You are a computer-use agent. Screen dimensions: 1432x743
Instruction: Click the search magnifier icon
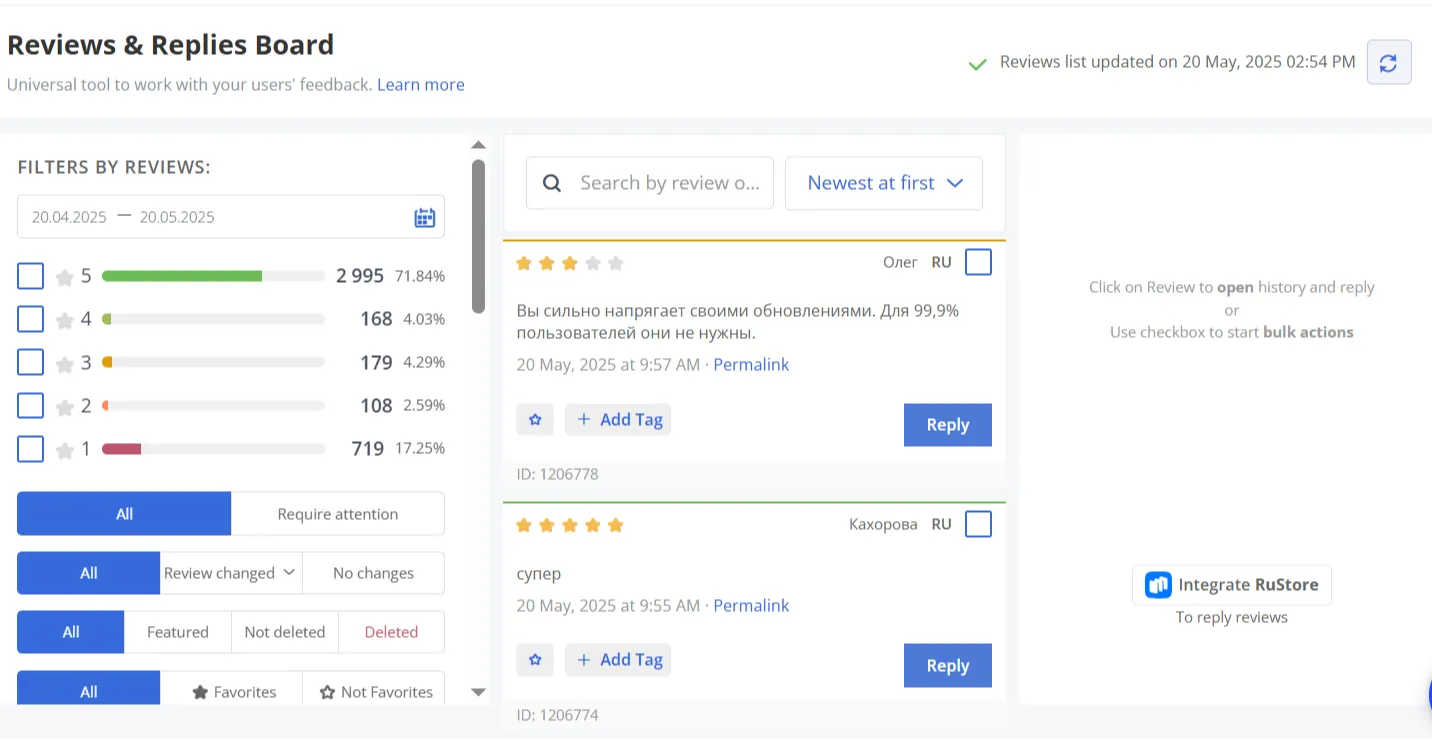tap(551, 183)
